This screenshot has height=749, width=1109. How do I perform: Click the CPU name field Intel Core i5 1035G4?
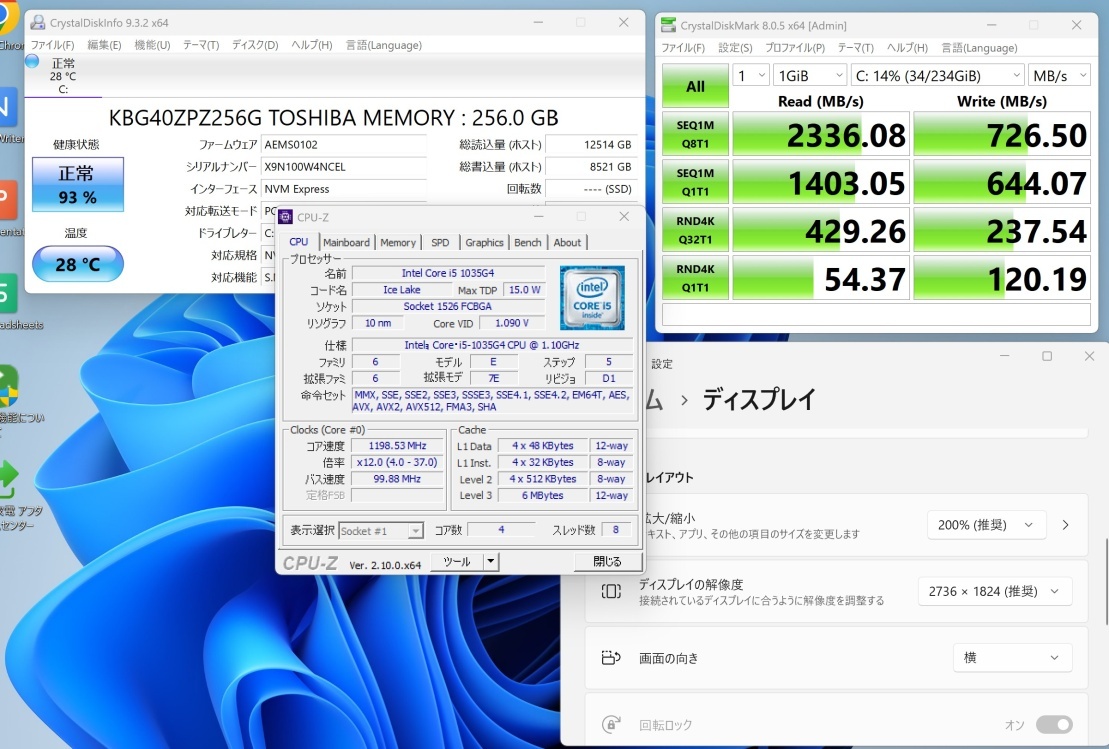[x=448, y=273]
